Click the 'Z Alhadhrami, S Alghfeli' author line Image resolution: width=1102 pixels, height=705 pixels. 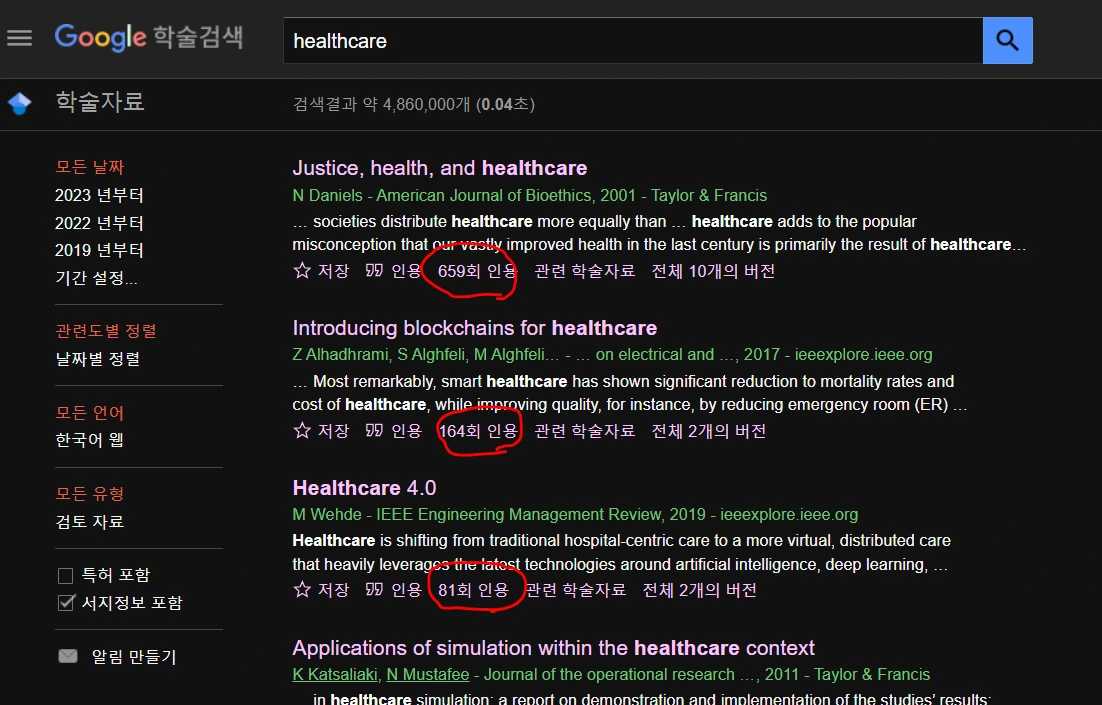pyautogui.click(x=612, y=355)
